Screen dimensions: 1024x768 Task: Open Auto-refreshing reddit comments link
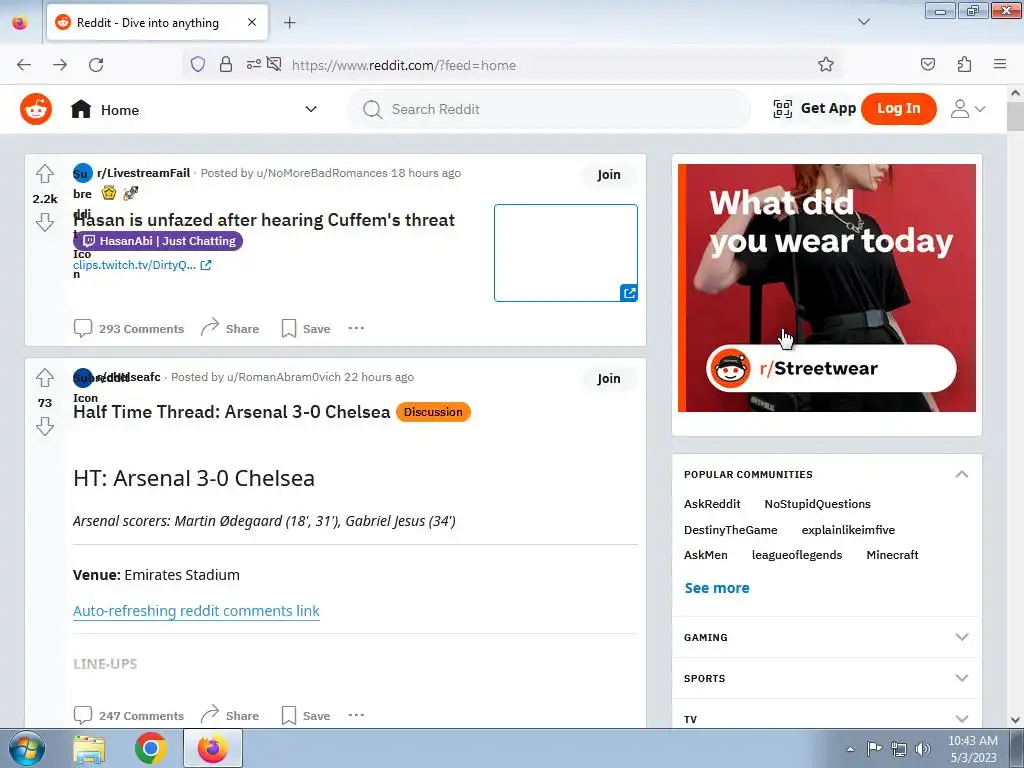pos(196,611)
